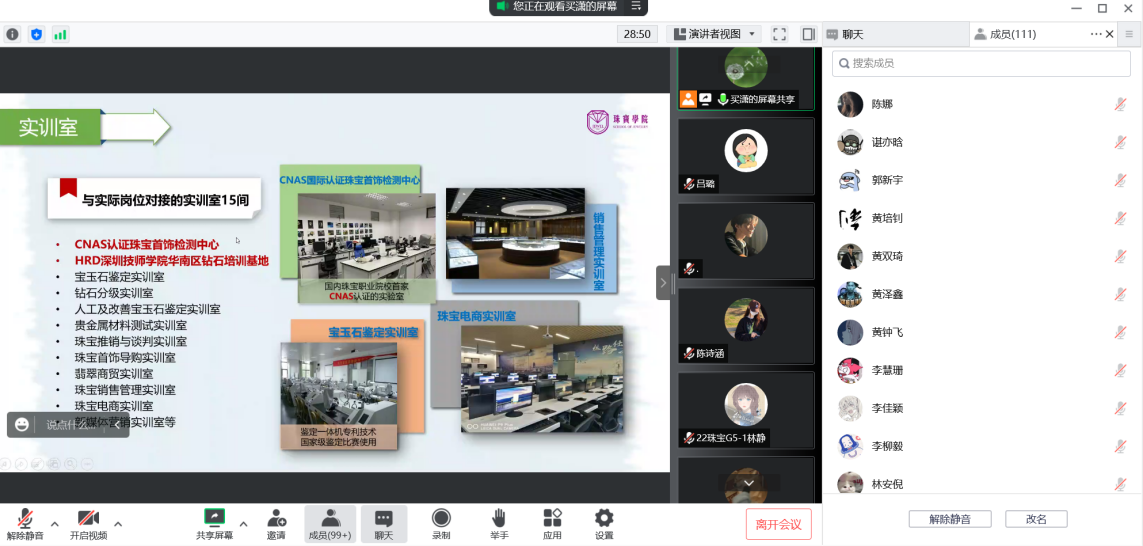Screen dimensions: 1143x546
Task: Turn on camera with 开启视频
Action: tap(88, 523)
